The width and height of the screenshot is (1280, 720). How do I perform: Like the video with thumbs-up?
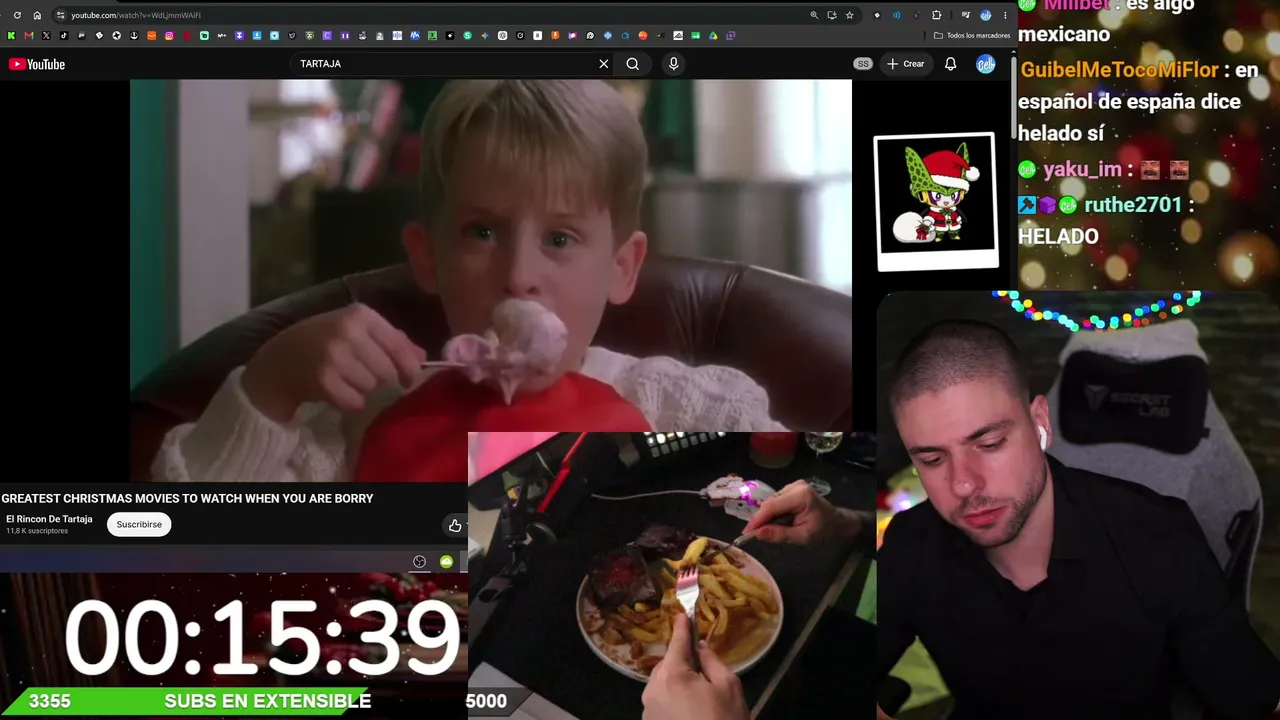tap(455, 525)
